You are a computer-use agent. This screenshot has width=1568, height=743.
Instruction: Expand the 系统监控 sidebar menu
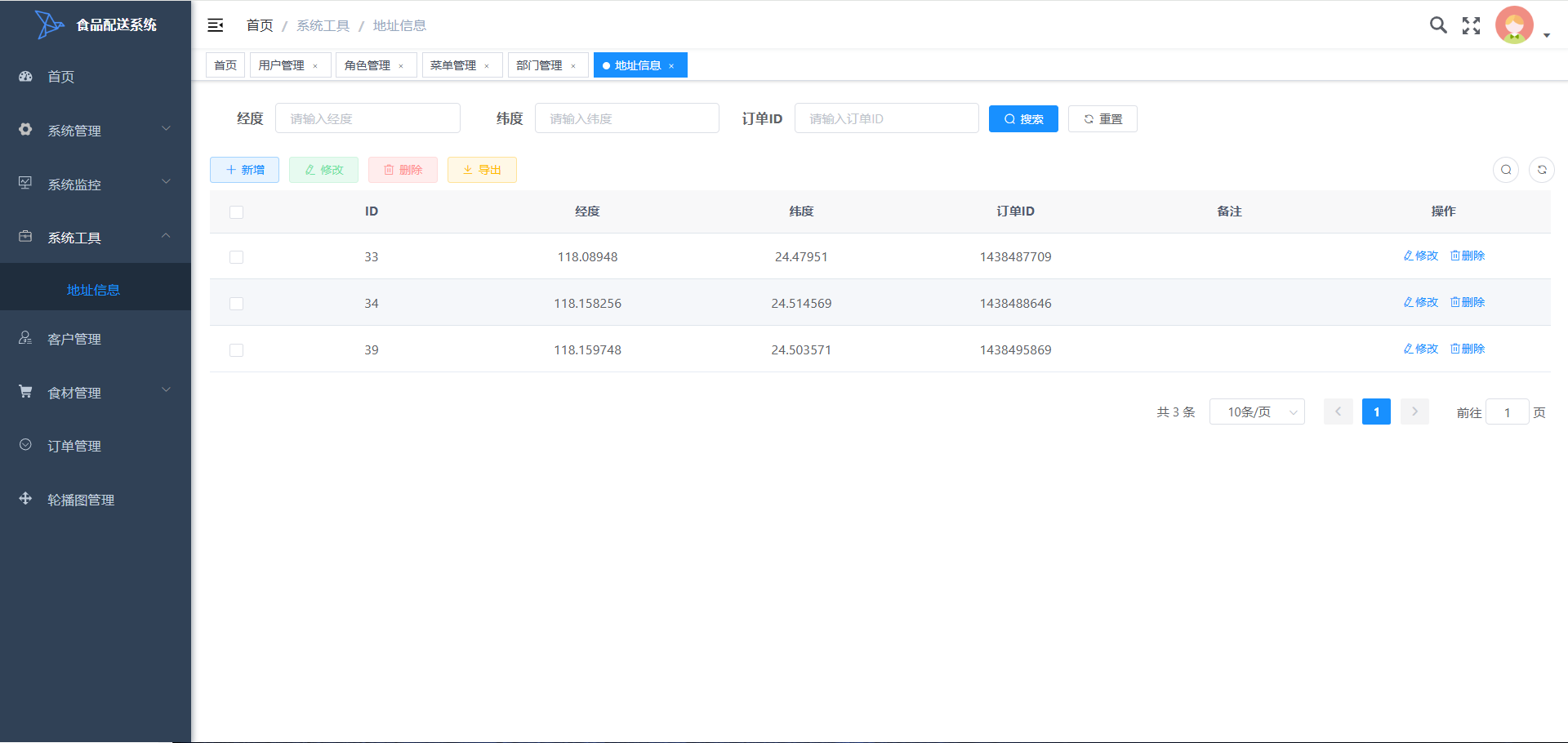96,184
